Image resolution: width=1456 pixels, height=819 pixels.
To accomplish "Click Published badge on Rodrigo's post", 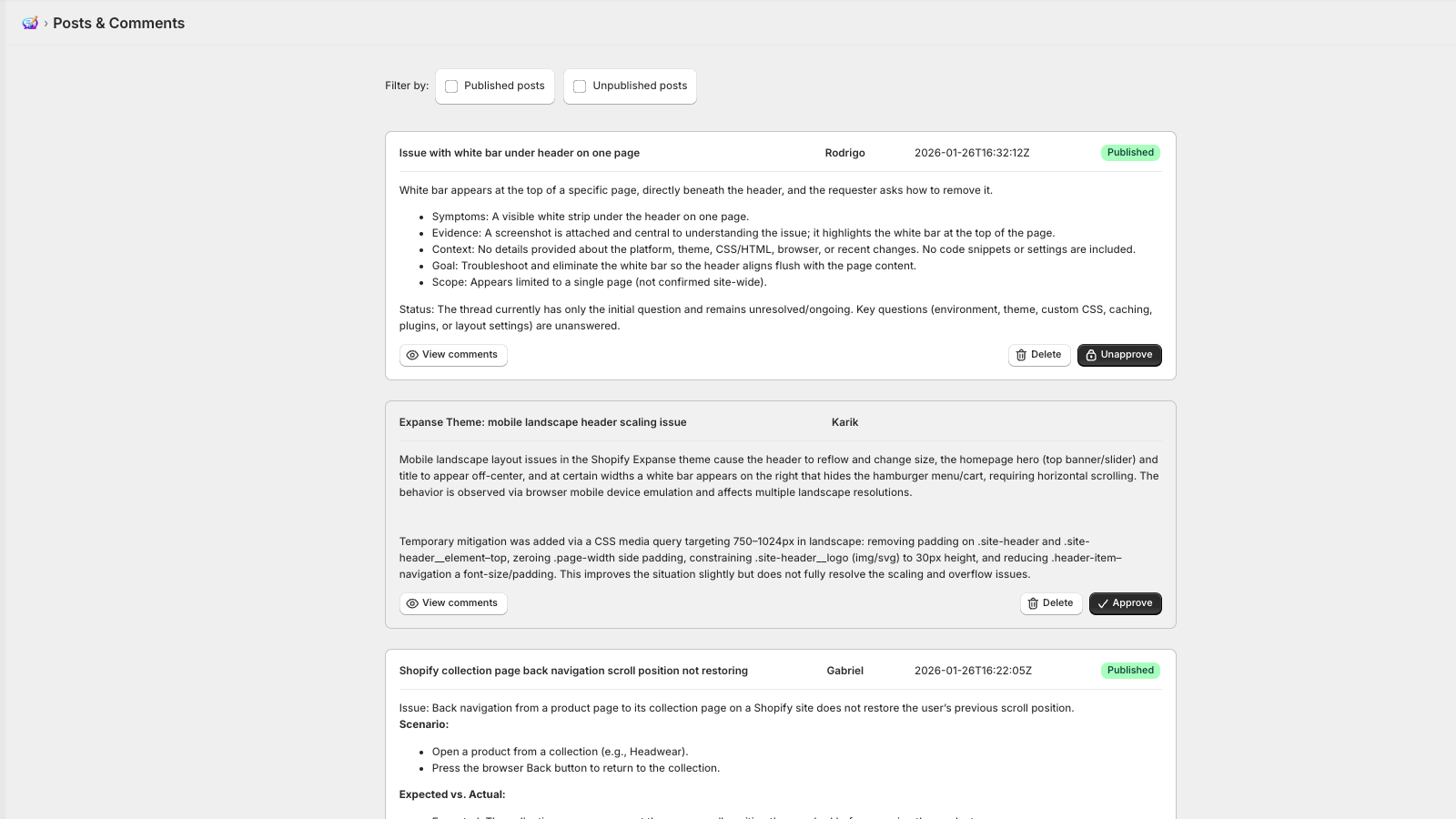I will point(1130,153).
